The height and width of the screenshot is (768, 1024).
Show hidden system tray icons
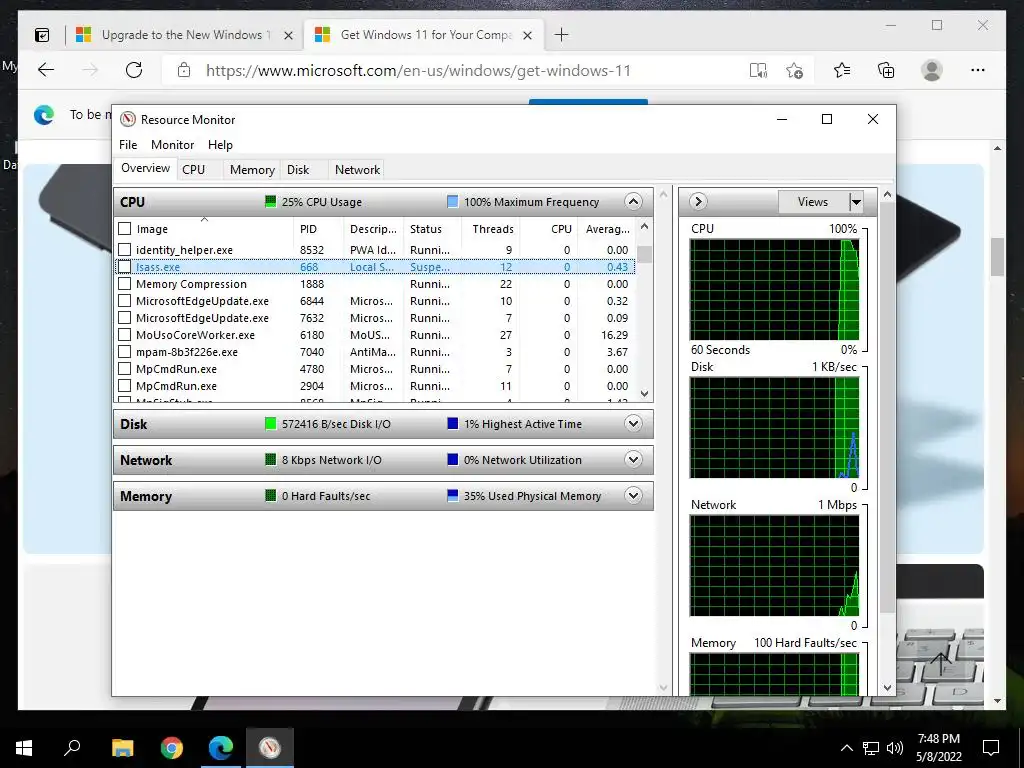point(846,748)
